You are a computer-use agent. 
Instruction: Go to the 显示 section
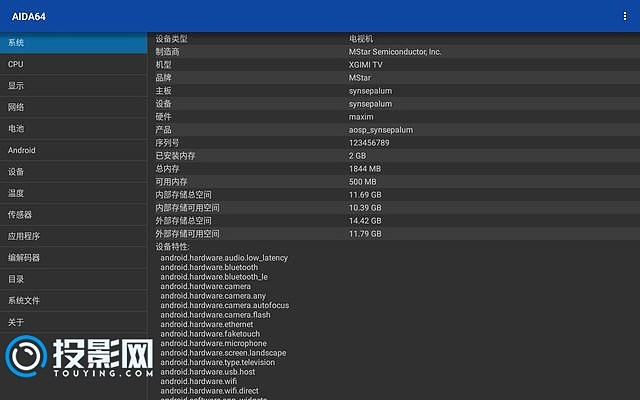click(x=73, y=86)
